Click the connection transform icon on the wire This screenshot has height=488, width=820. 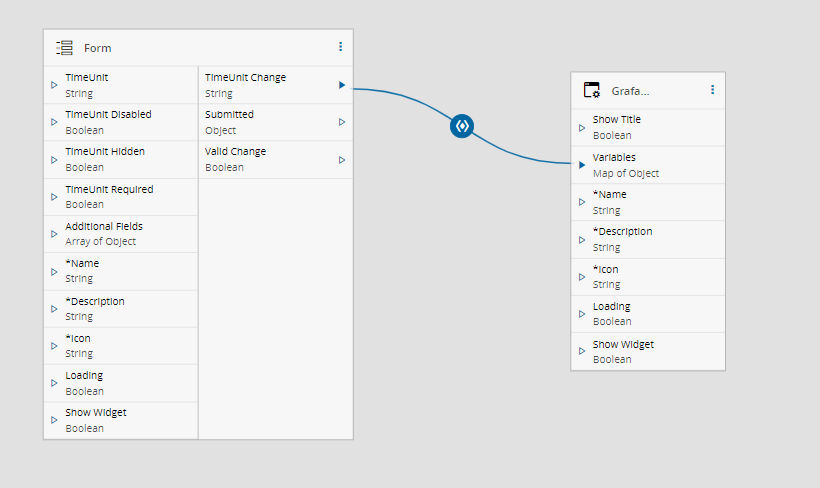(461, 126)
